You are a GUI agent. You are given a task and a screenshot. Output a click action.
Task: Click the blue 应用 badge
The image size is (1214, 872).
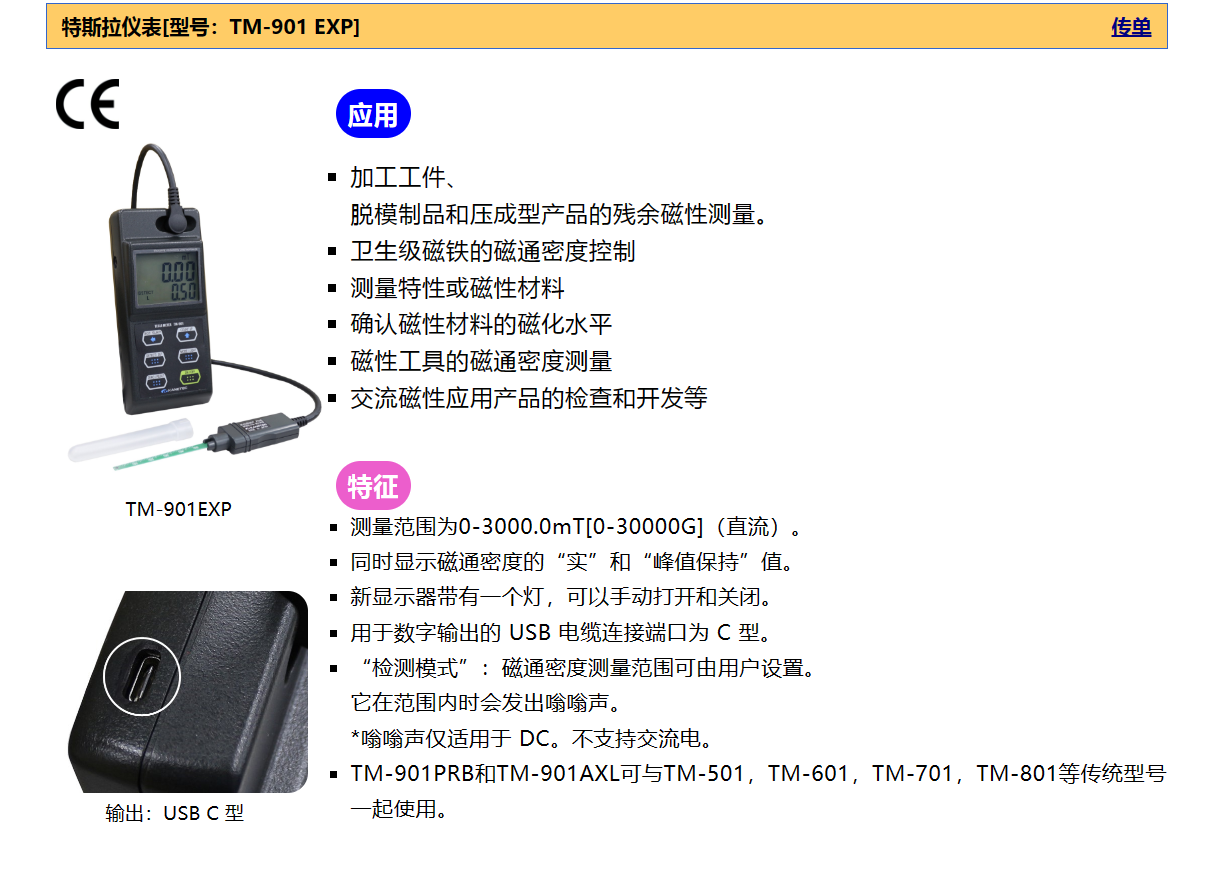[373, 114]
